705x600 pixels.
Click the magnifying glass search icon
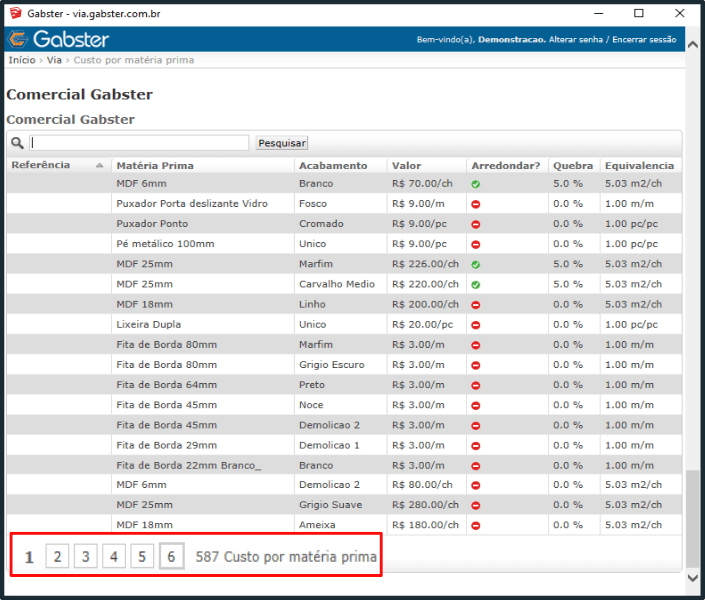tap(17, 143)
